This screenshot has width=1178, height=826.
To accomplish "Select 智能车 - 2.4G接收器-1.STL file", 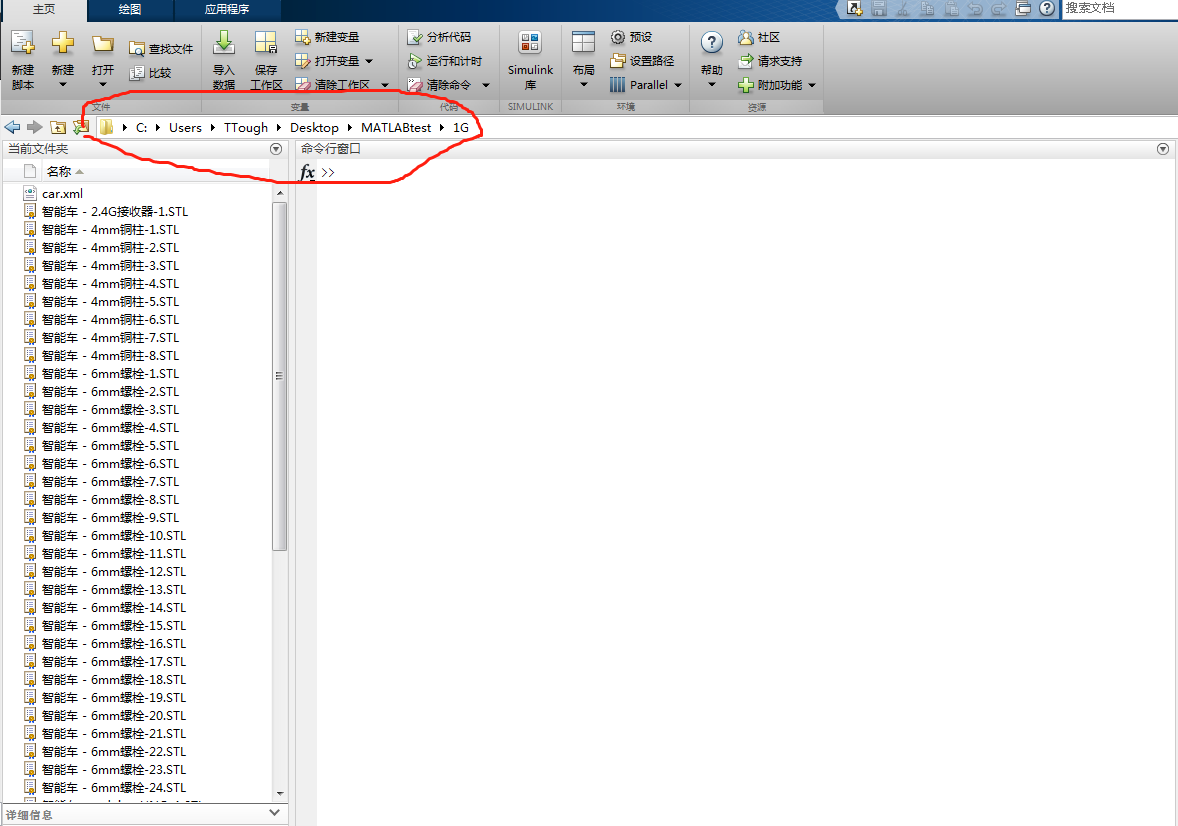I will click(x=115, y=211).
